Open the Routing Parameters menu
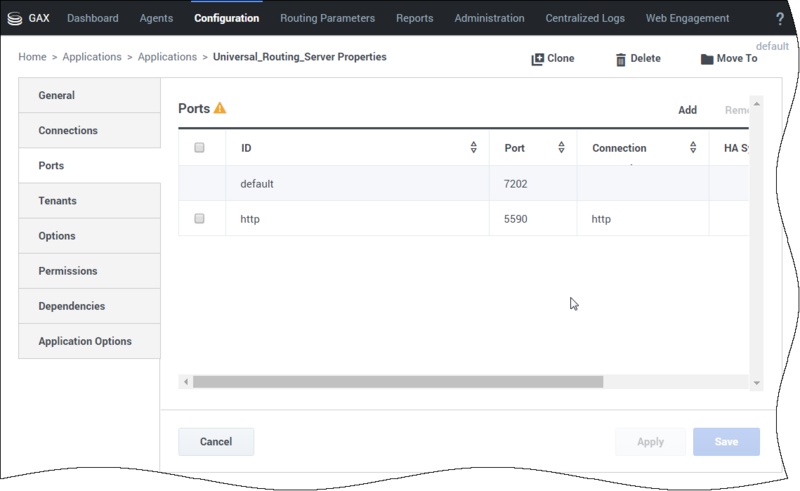Viewport: 800px width, 491px height. click(327, 18)
